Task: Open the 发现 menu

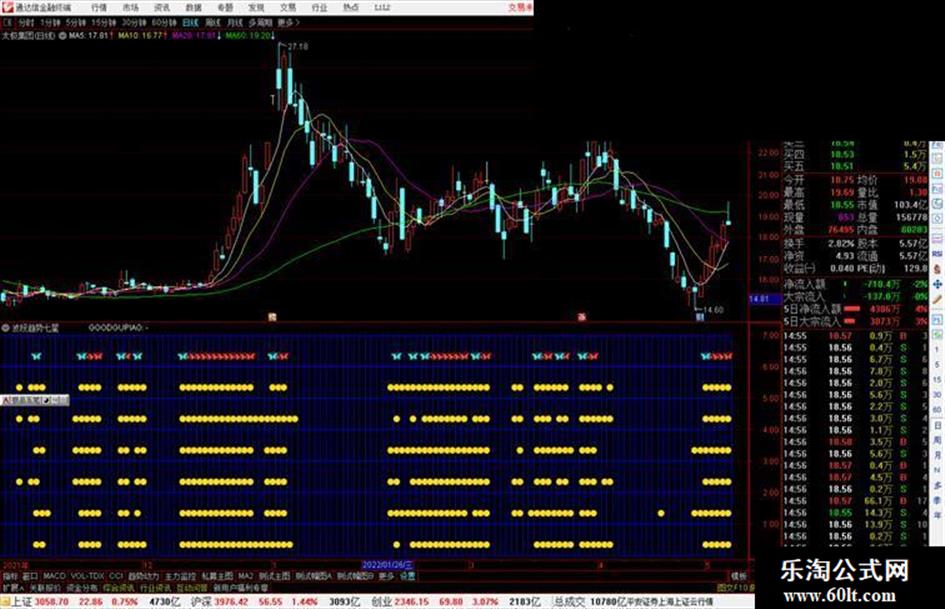Action: (256, 8)
